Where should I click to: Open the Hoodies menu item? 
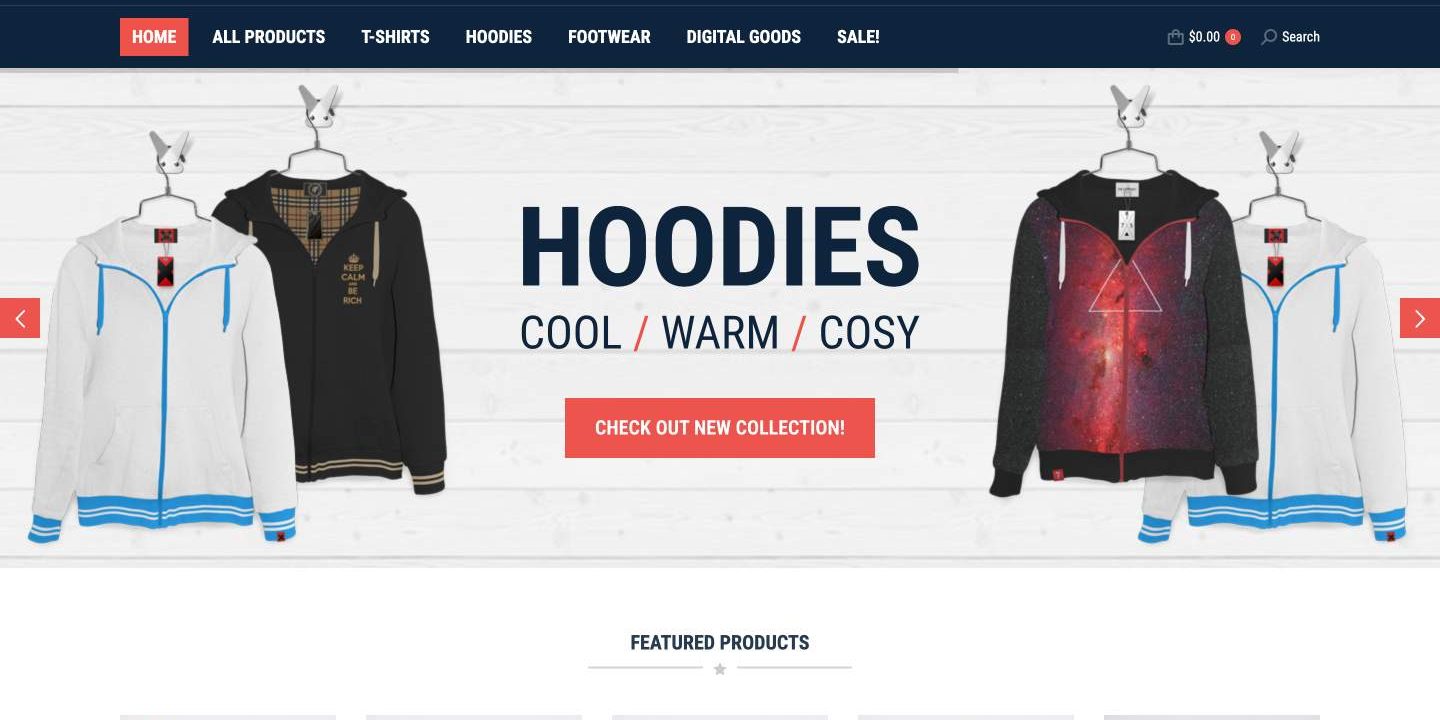pyautogui.click(x=499, y=37)
